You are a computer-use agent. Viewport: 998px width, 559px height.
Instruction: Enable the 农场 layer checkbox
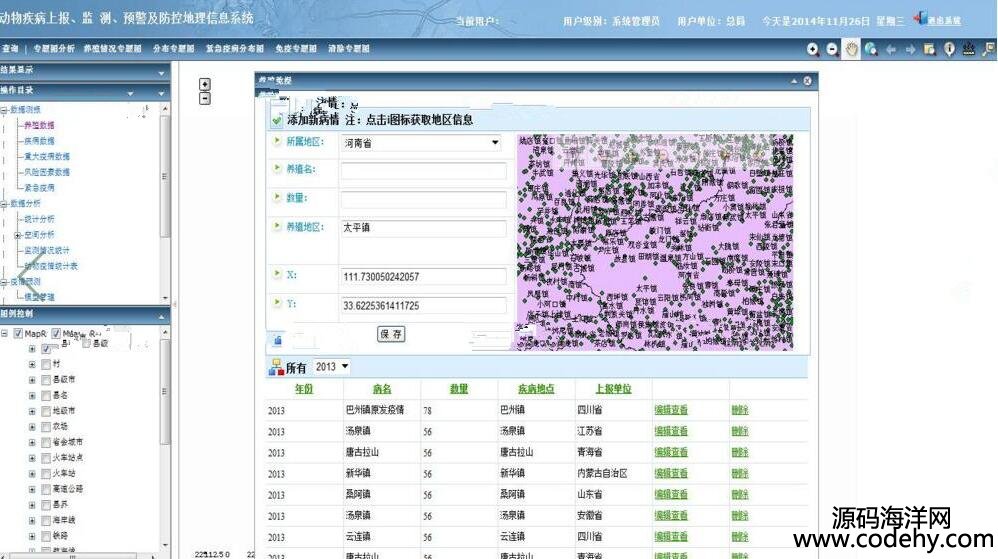click(x=46, y=426)
